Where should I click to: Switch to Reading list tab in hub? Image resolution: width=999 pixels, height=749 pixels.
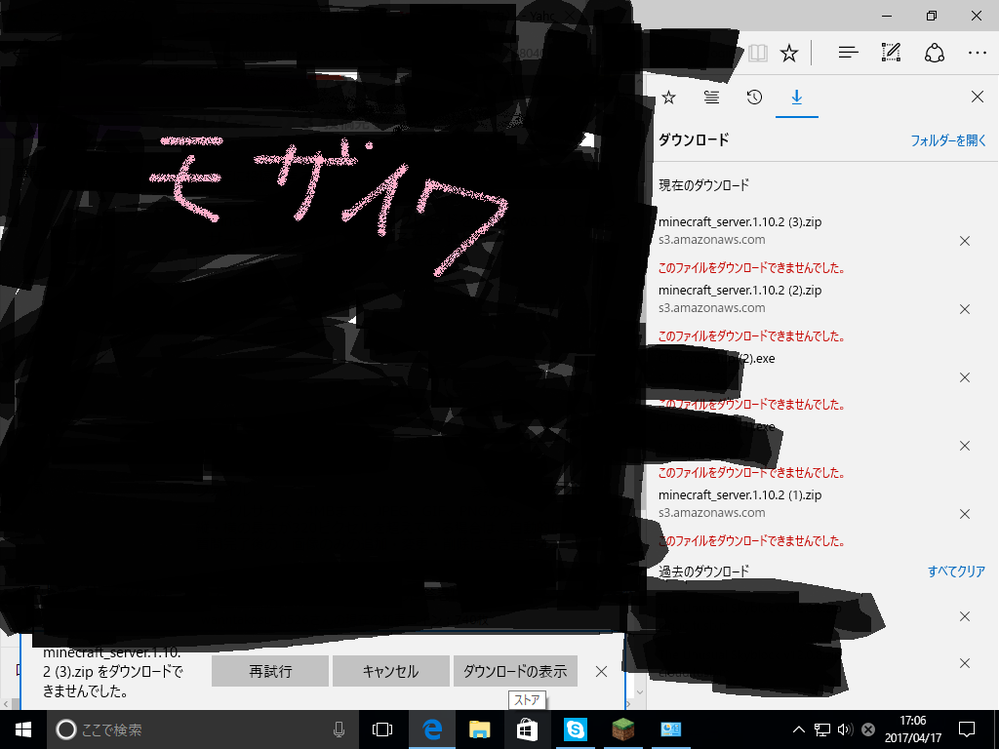[x=711, y=97]
